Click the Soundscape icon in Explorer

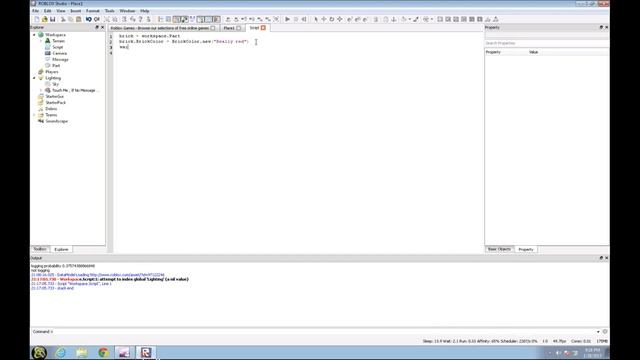point(41,121)
